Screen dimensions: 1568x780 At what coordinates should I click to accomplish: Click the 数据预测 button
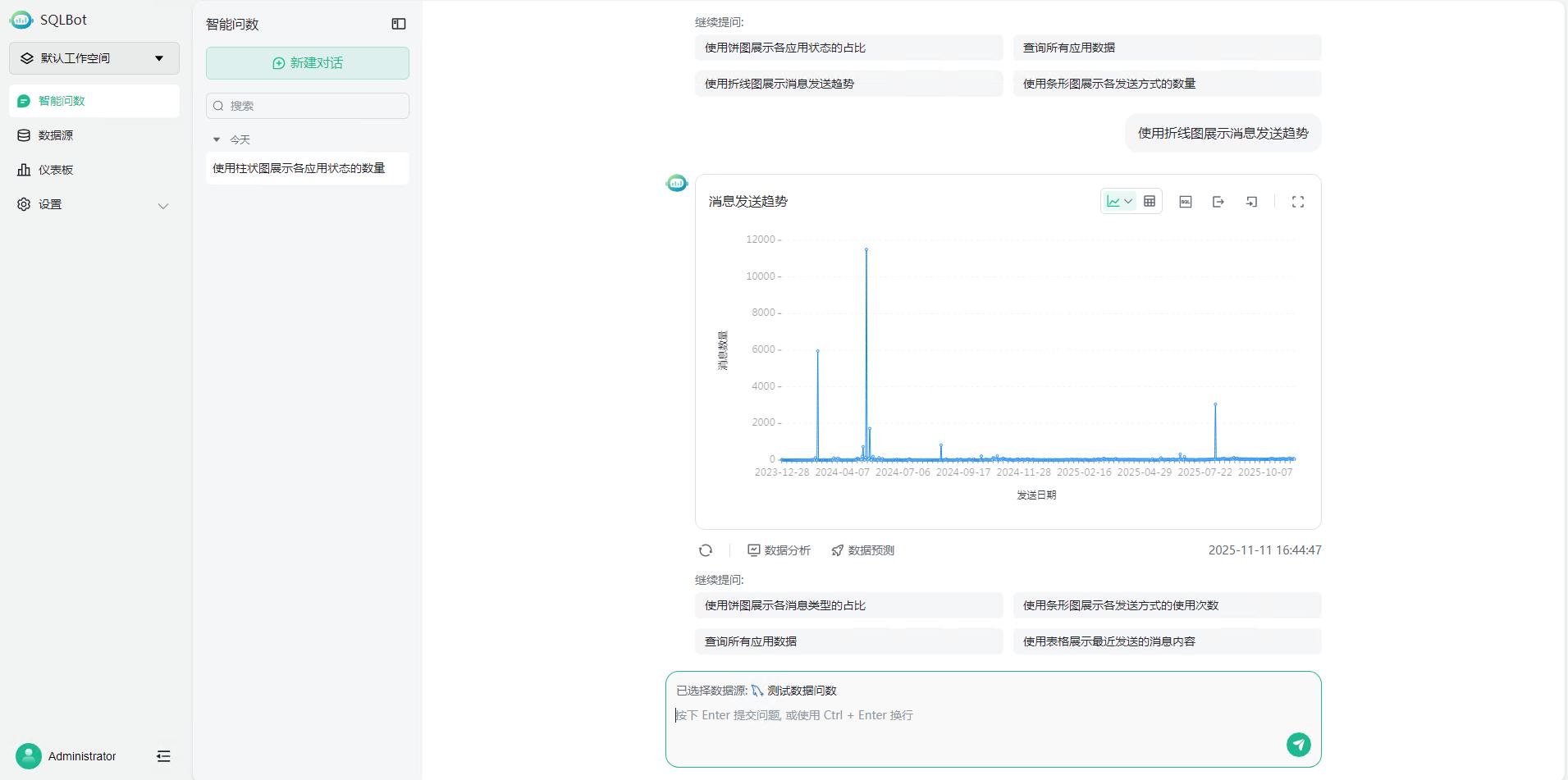(x=862, y=550)
